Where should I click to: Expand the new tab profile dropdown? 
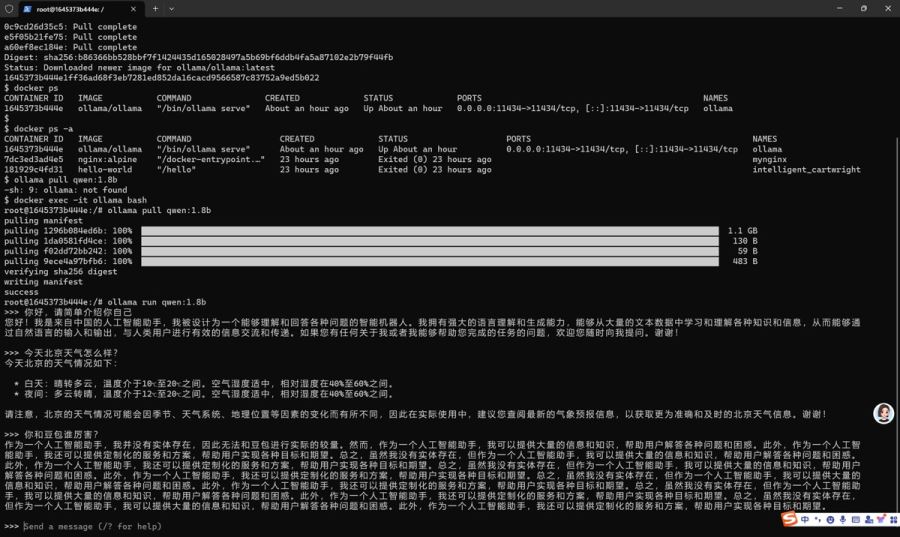[171, 9]
